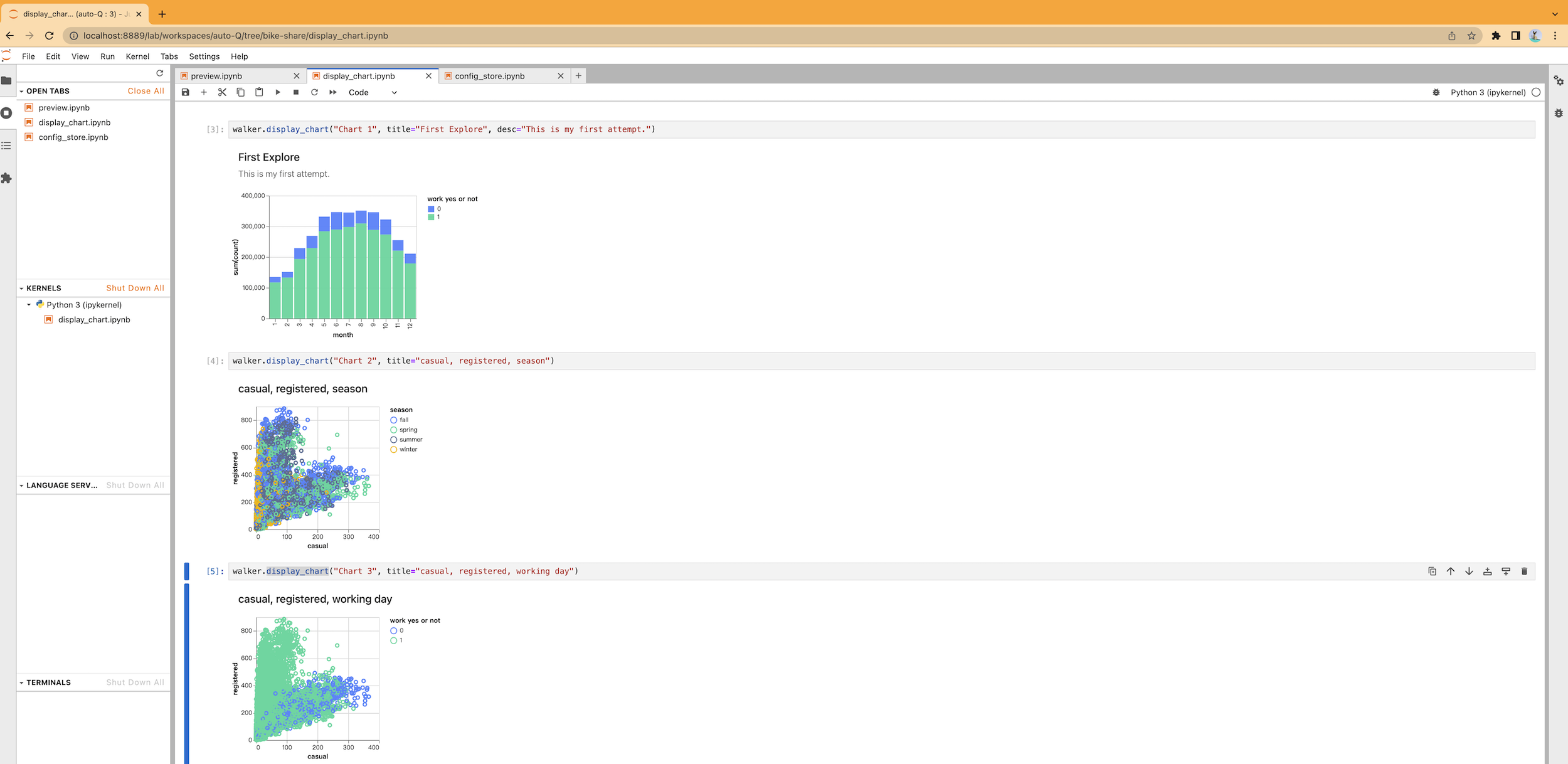
Task: Open the Kernel menu
Action: [137, 56]
